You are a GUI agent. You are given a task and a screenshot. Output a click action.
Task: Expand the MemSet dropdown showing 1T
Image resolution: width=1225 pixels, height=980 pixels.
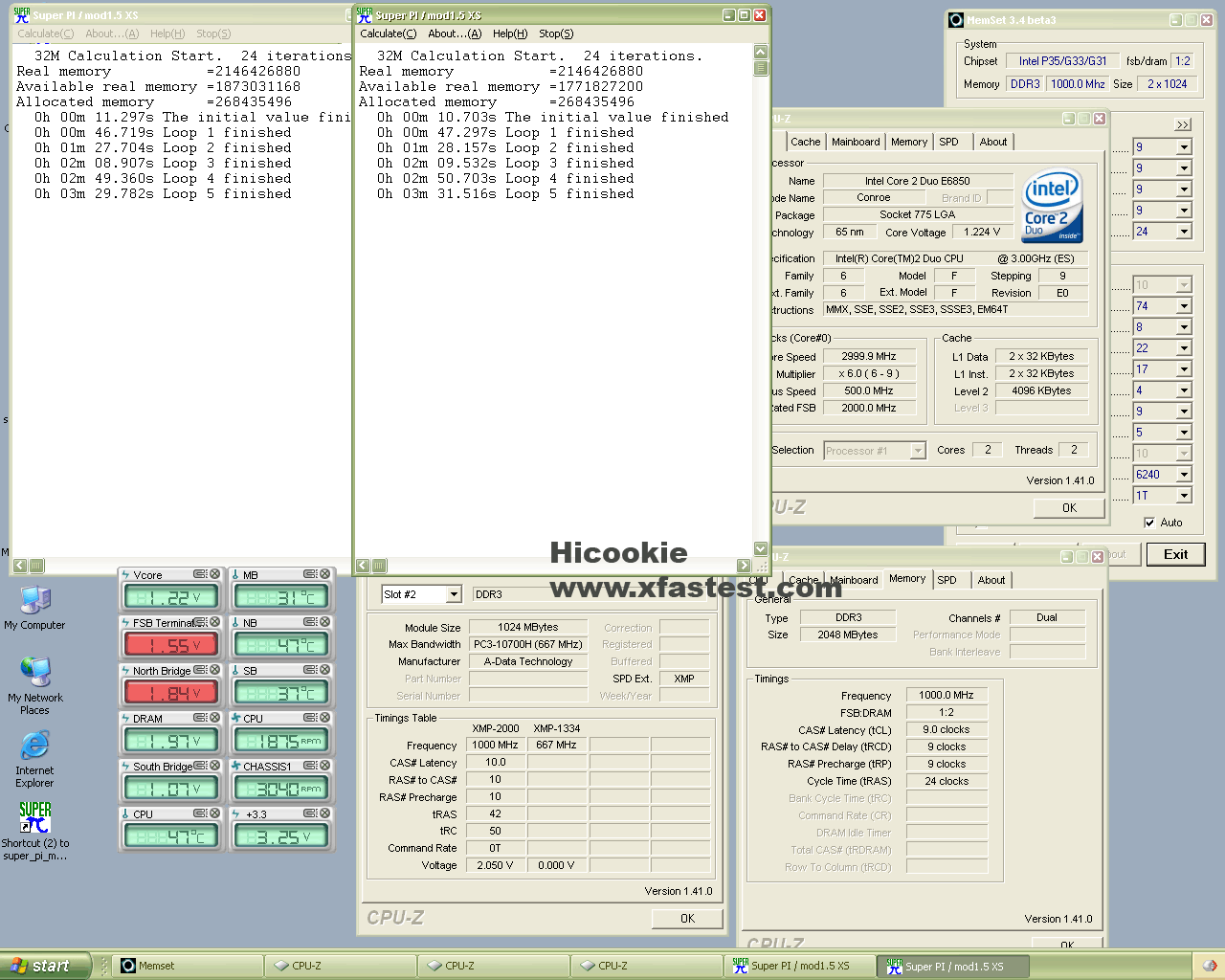(x=1184, y=496)
